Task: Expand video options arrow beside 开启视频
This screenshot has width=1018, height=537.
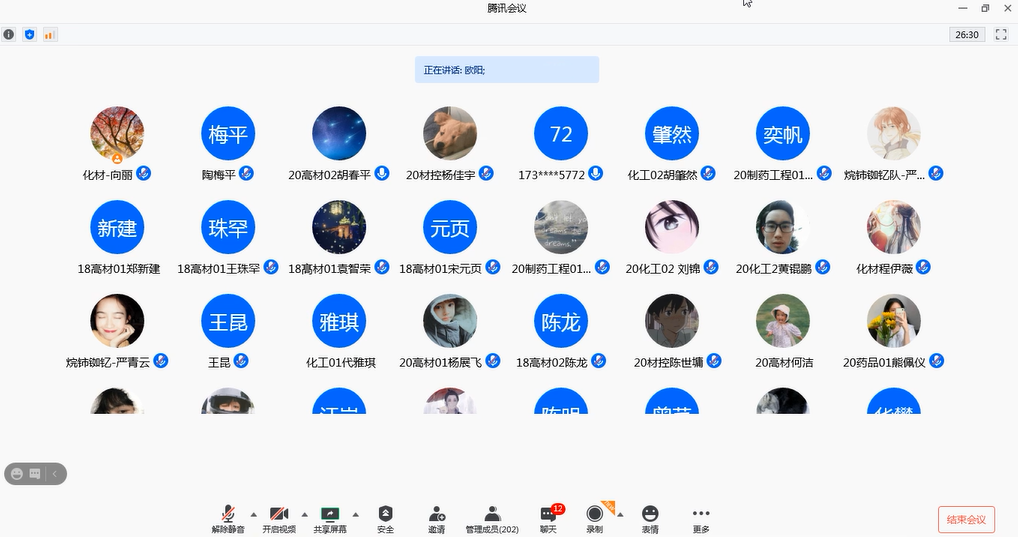Action: [x=304, y=514]
